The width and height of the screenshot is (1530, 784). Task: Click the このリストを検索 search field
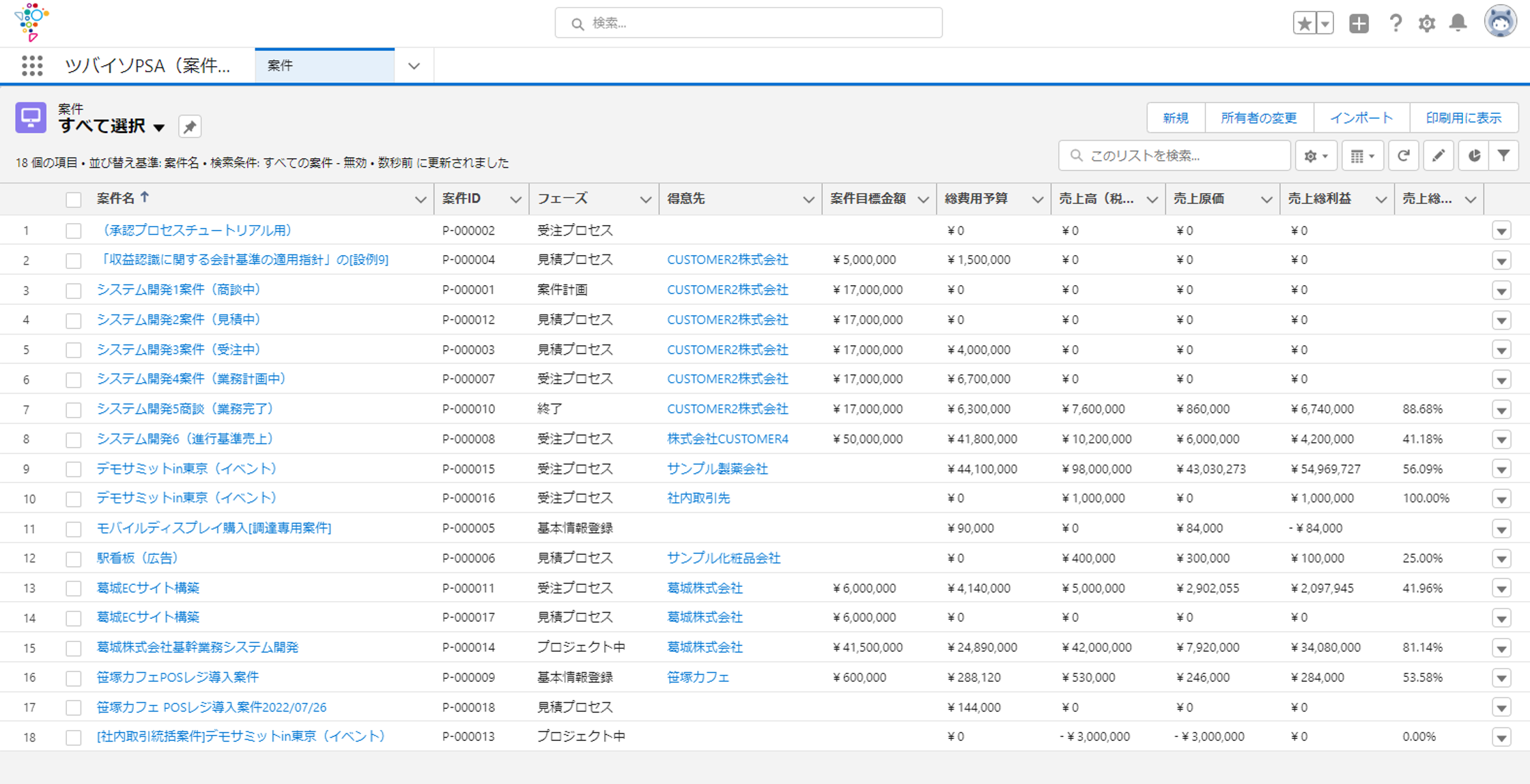tap(1174, 156)
